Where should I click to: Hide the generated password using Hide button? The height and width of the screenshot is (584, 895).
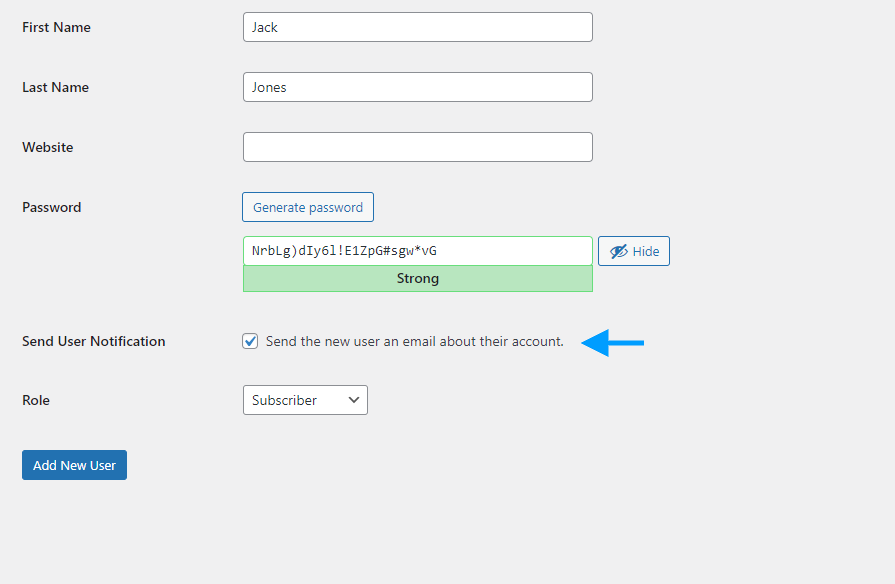point(634,251)
